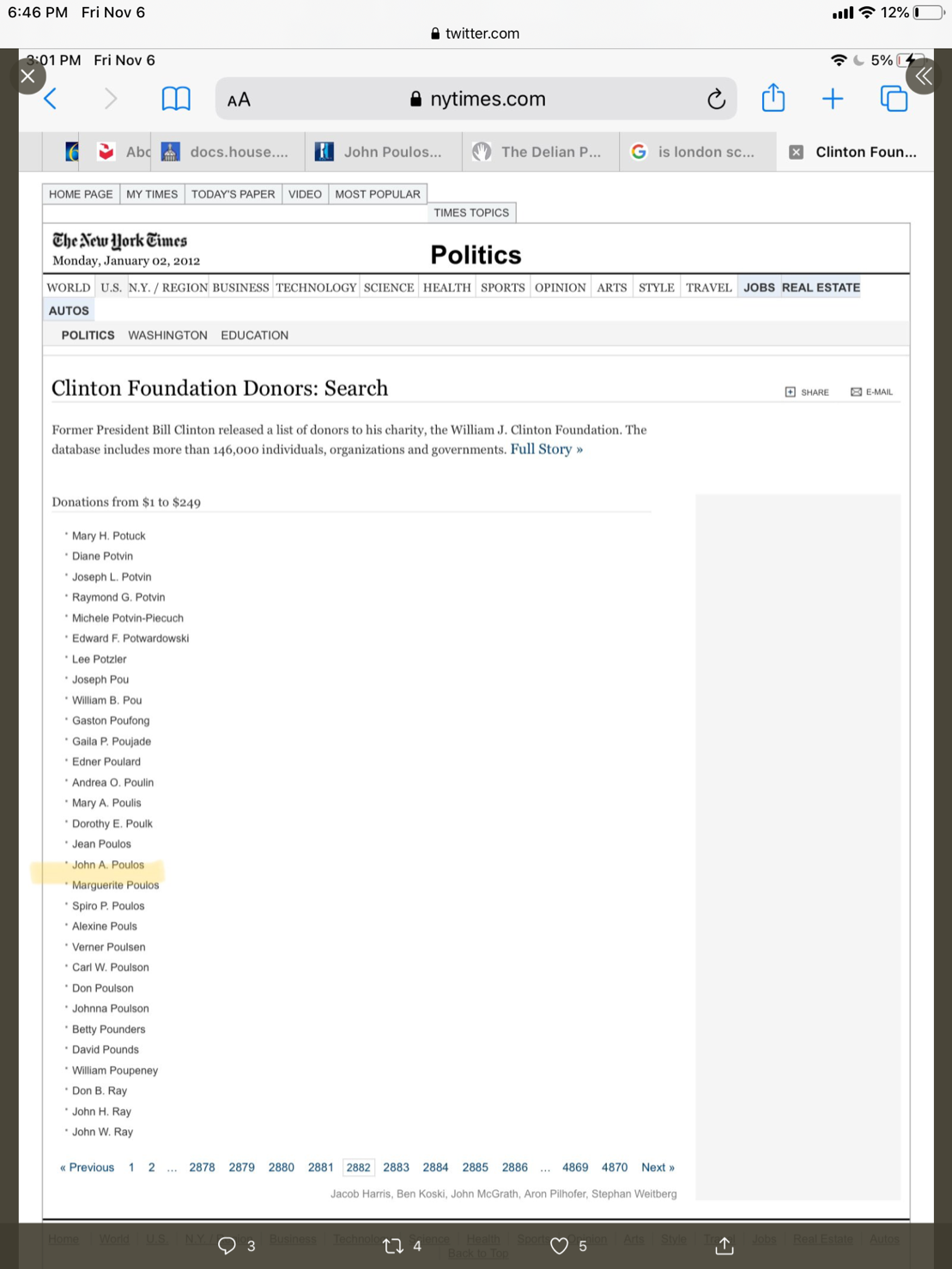
Task: Tap the double-chevron collapse icon
Action: coord(924,76)
